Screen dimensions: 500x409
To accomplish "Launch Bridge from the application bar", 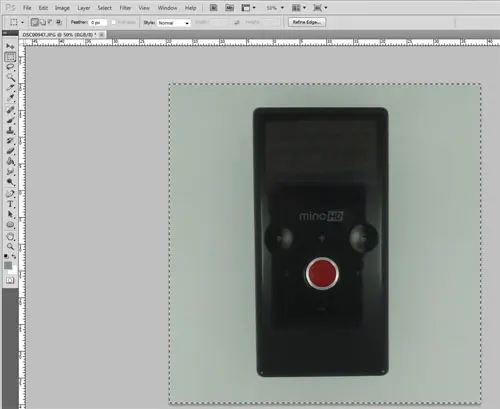I will pyautogui.click(x=214, y=8).
